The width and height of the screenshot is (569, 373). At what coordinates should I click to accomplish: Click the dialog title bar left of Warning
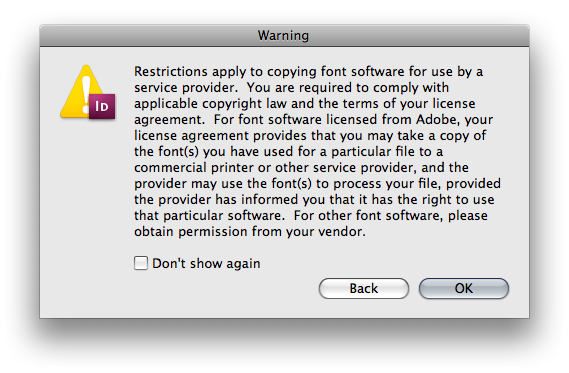[x=145, y=36]
